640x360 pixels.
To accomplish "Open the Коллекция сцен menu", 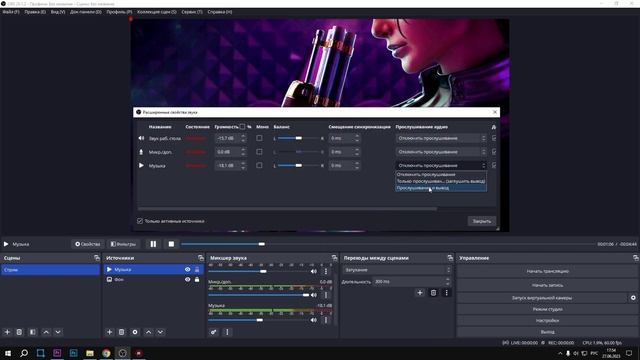I will (157, 12).
